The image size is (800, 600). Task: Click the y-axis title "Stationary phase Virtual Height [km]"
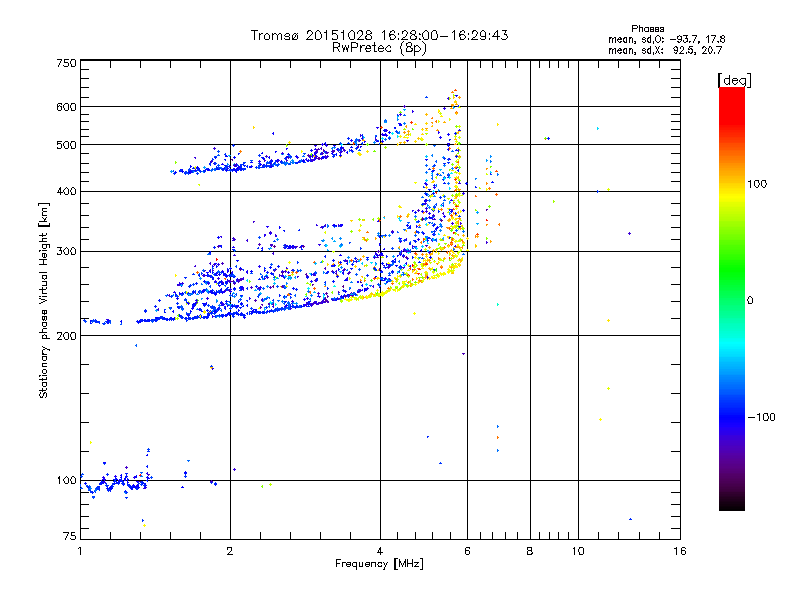pos(44,300)
